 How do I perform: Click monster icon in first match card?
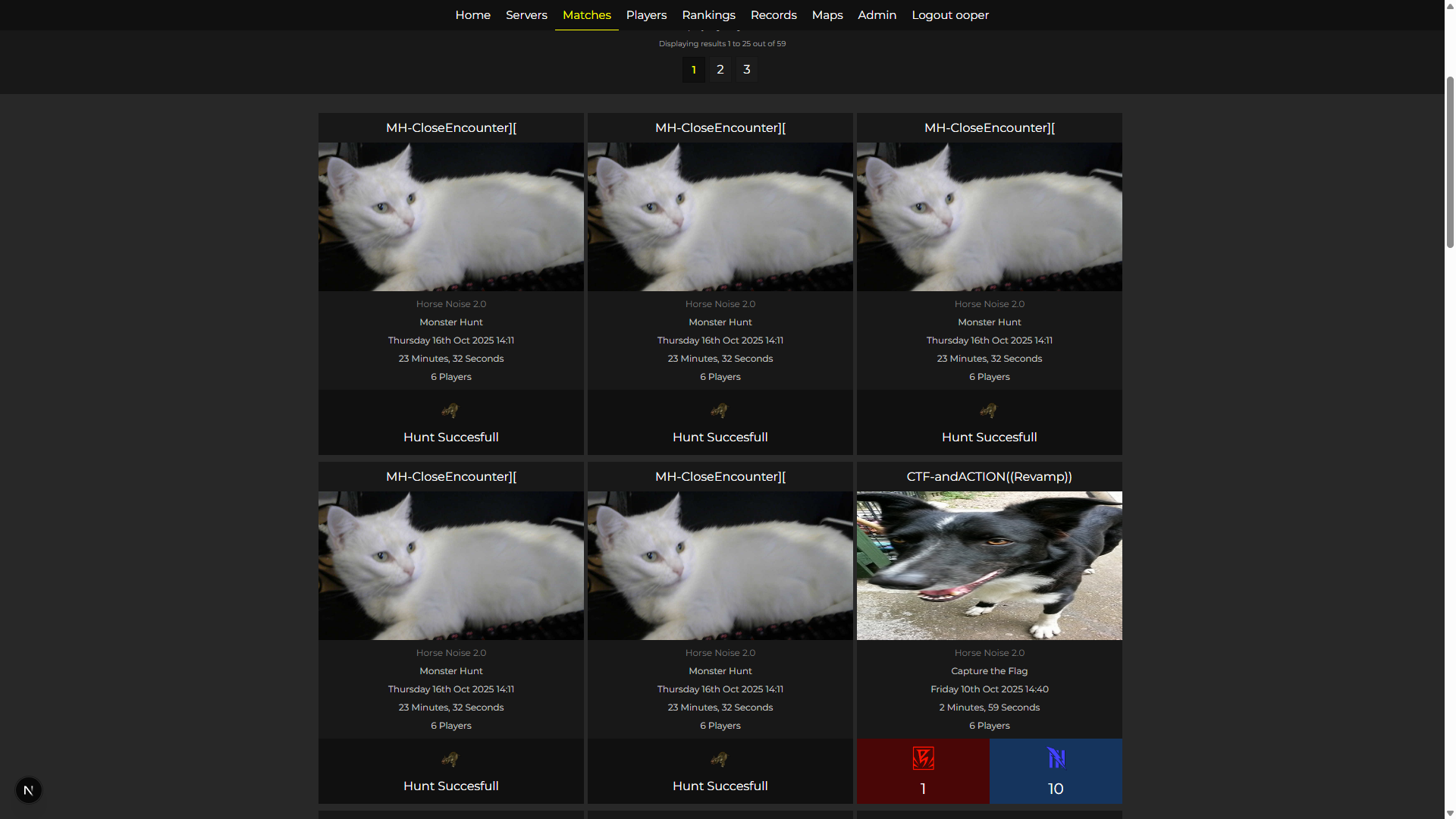tap(450, 411)
